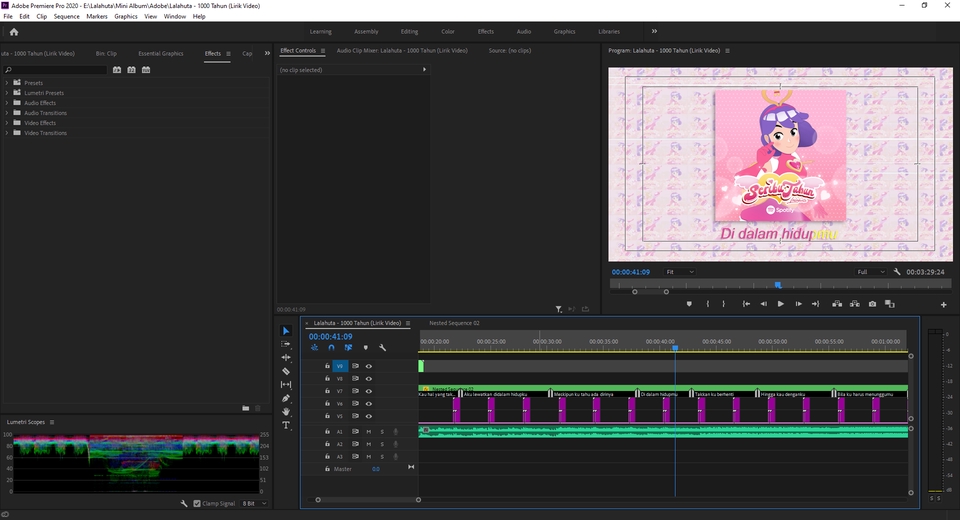Select the Pen tool in toolbar
This screenshot has height=520, width=960.
click(286, 398)
